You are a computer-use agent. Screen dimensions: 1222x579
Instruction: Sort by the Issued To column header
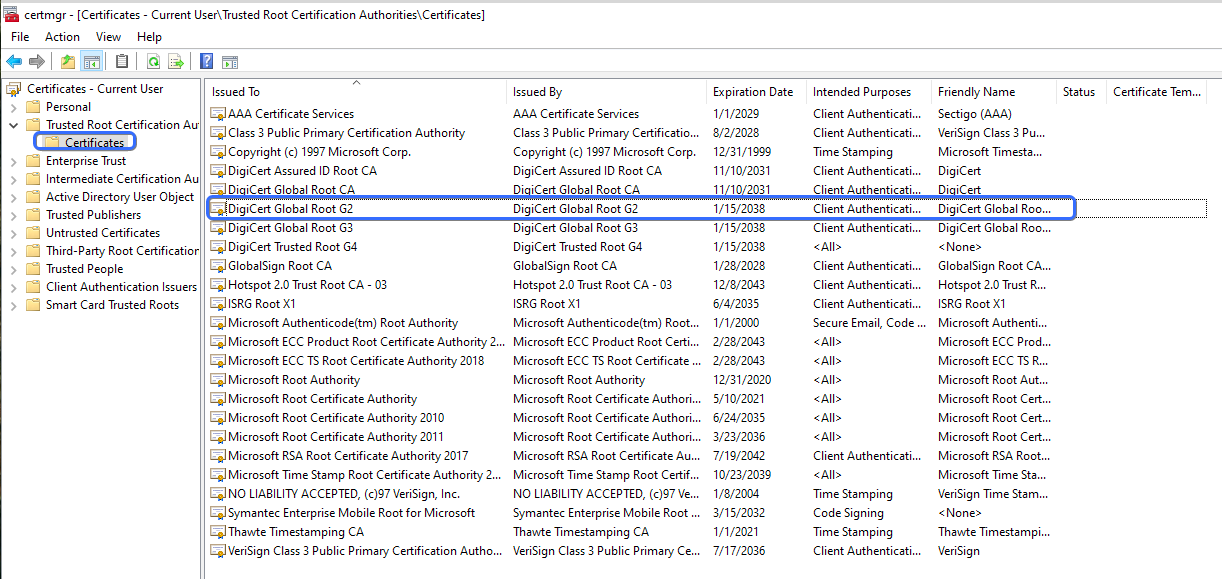point(236,92)
